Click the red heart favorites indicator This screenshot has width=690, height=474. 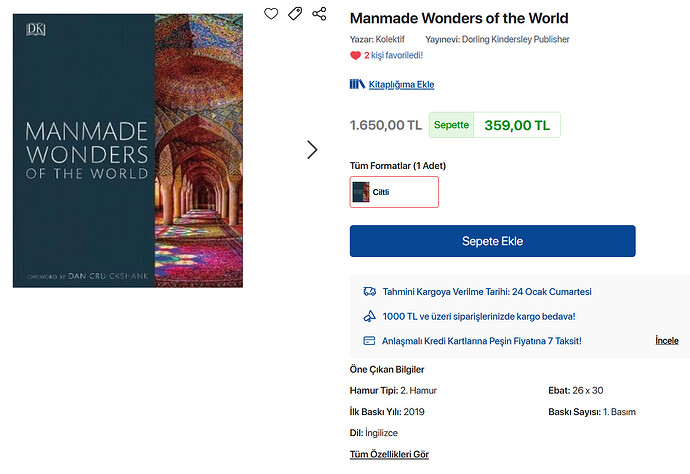[355, 56]
